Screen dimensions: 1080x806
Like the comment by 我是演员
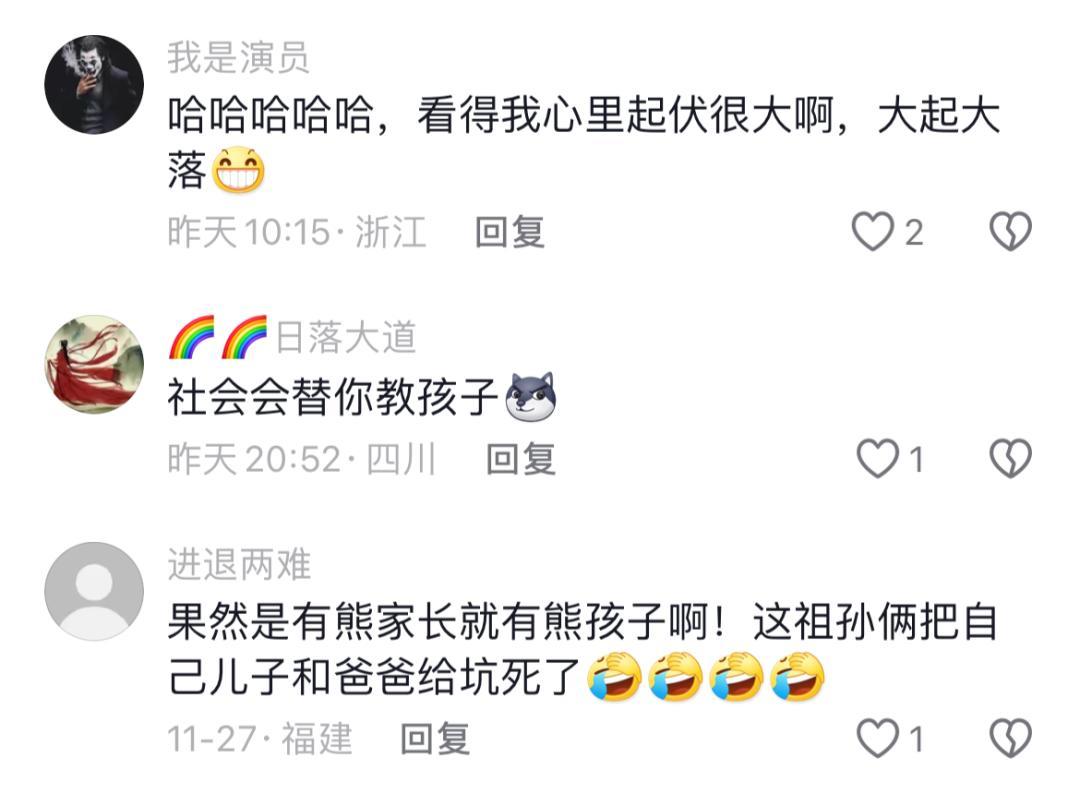click(x=873, y=231)
